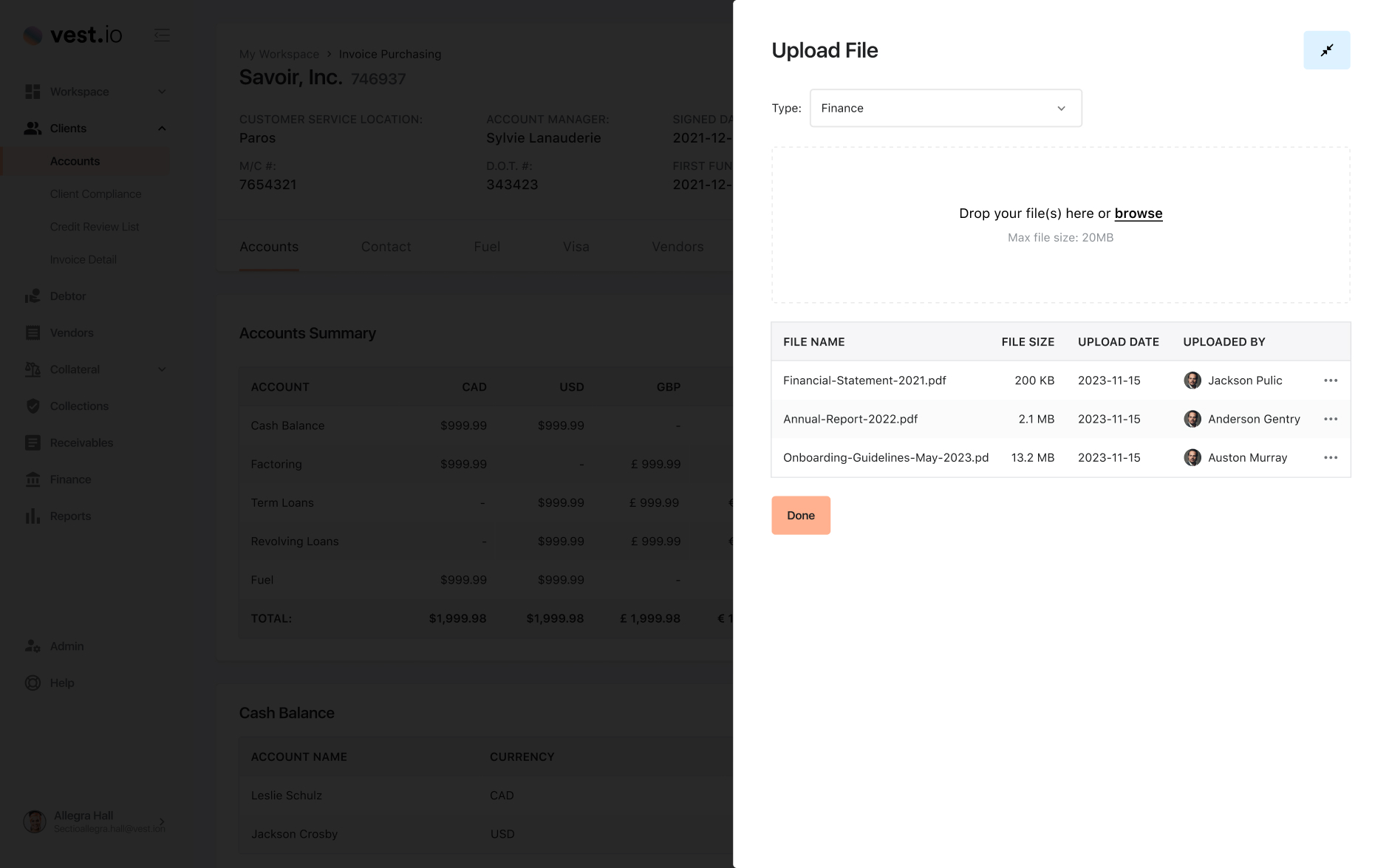Click Jackson Pulic's avatar thumbnail
The width and height of the screenshot is (1389, 868).
click(1192, 380)
